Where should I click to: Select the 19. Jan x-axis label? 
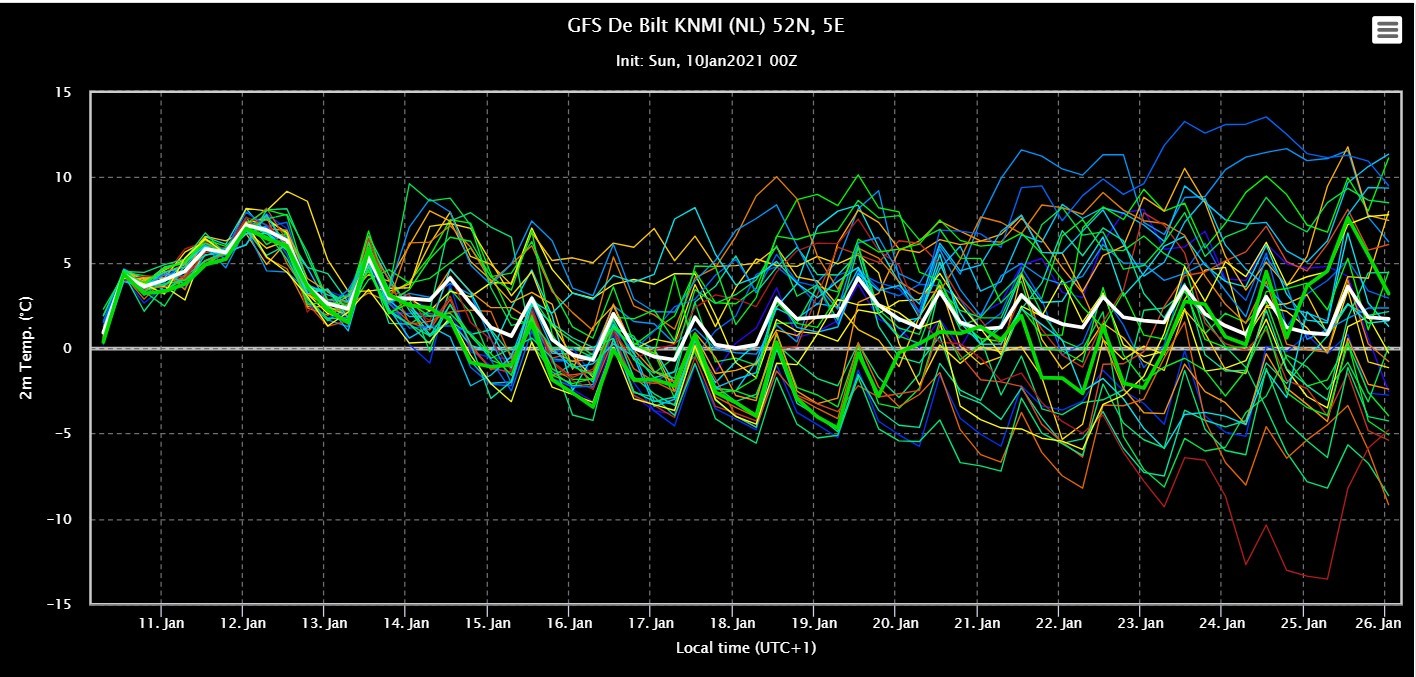[813, 623]
